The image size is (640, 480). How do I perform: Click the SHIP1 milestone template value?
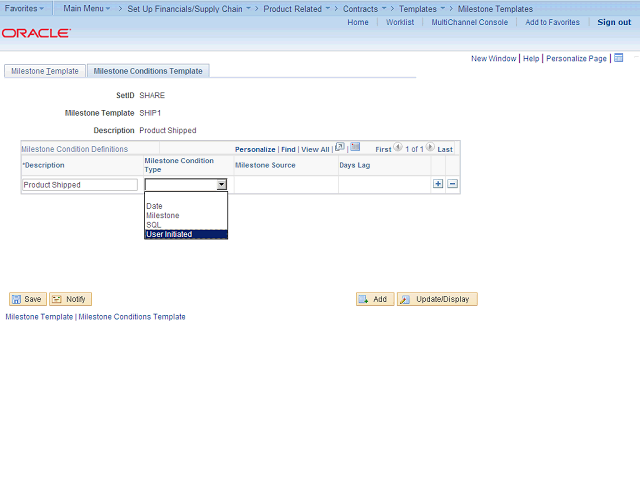pos(150,113)
